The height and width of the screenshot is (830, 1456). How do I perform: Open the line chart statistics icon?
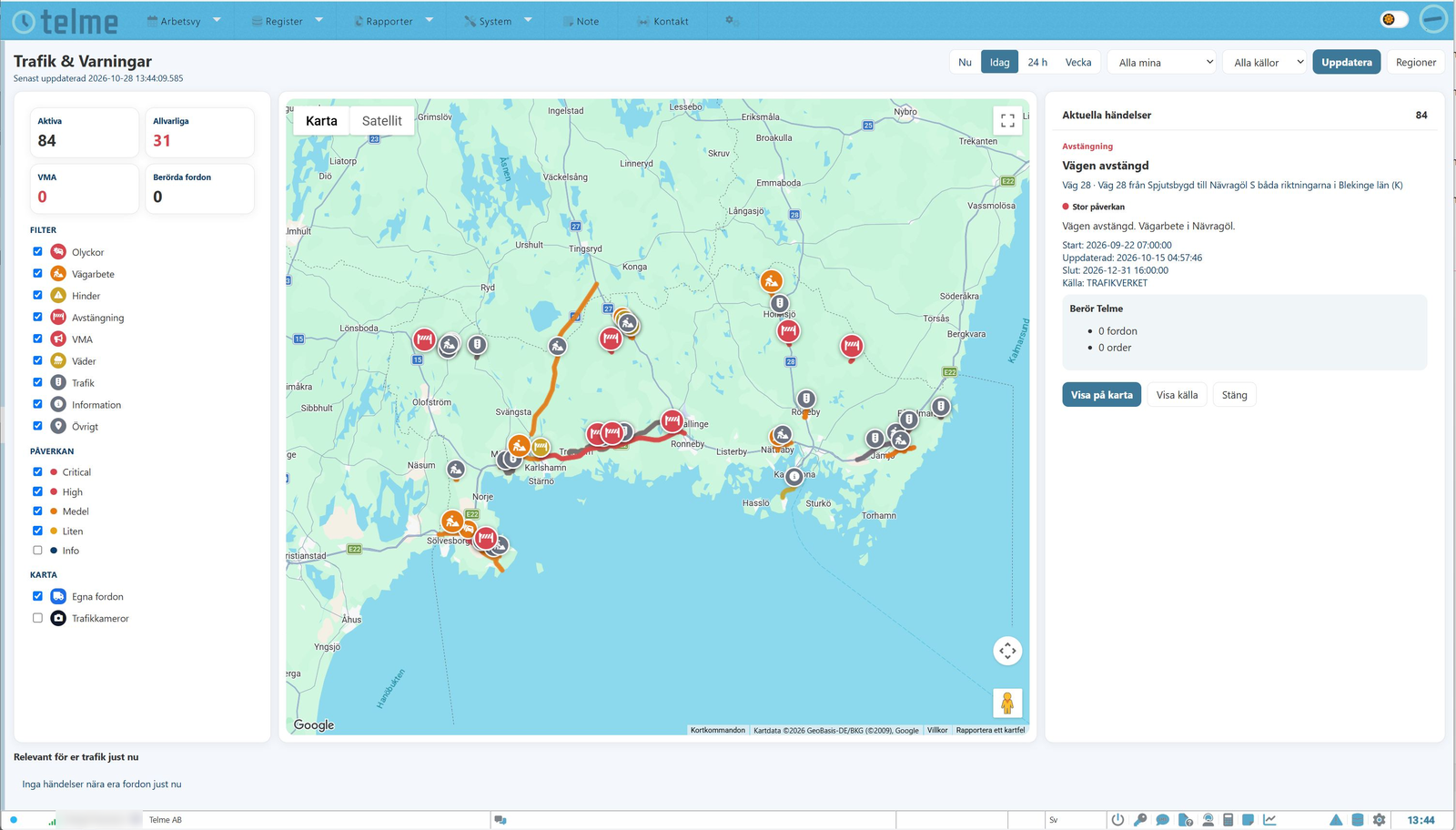pos(1269,820)
